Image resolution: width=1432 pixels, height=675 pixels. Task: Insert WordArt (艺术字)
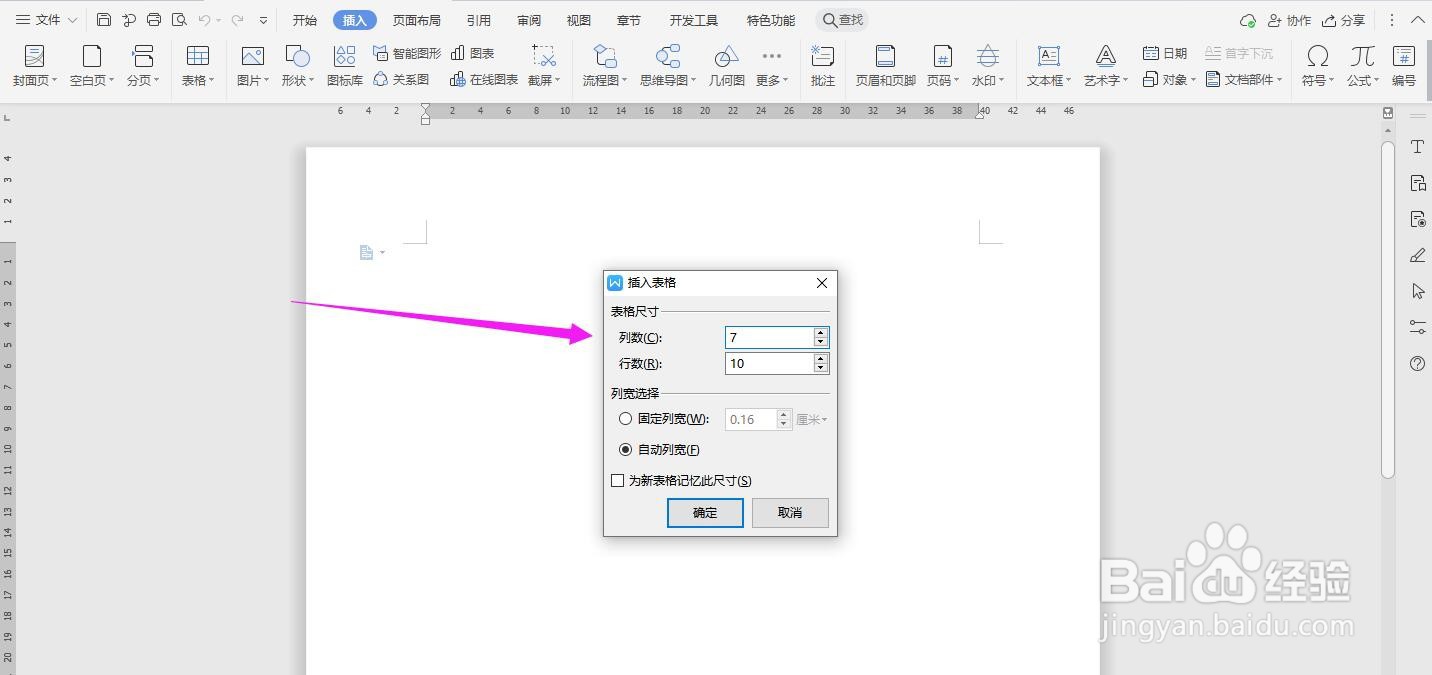tap(1106, 66)
